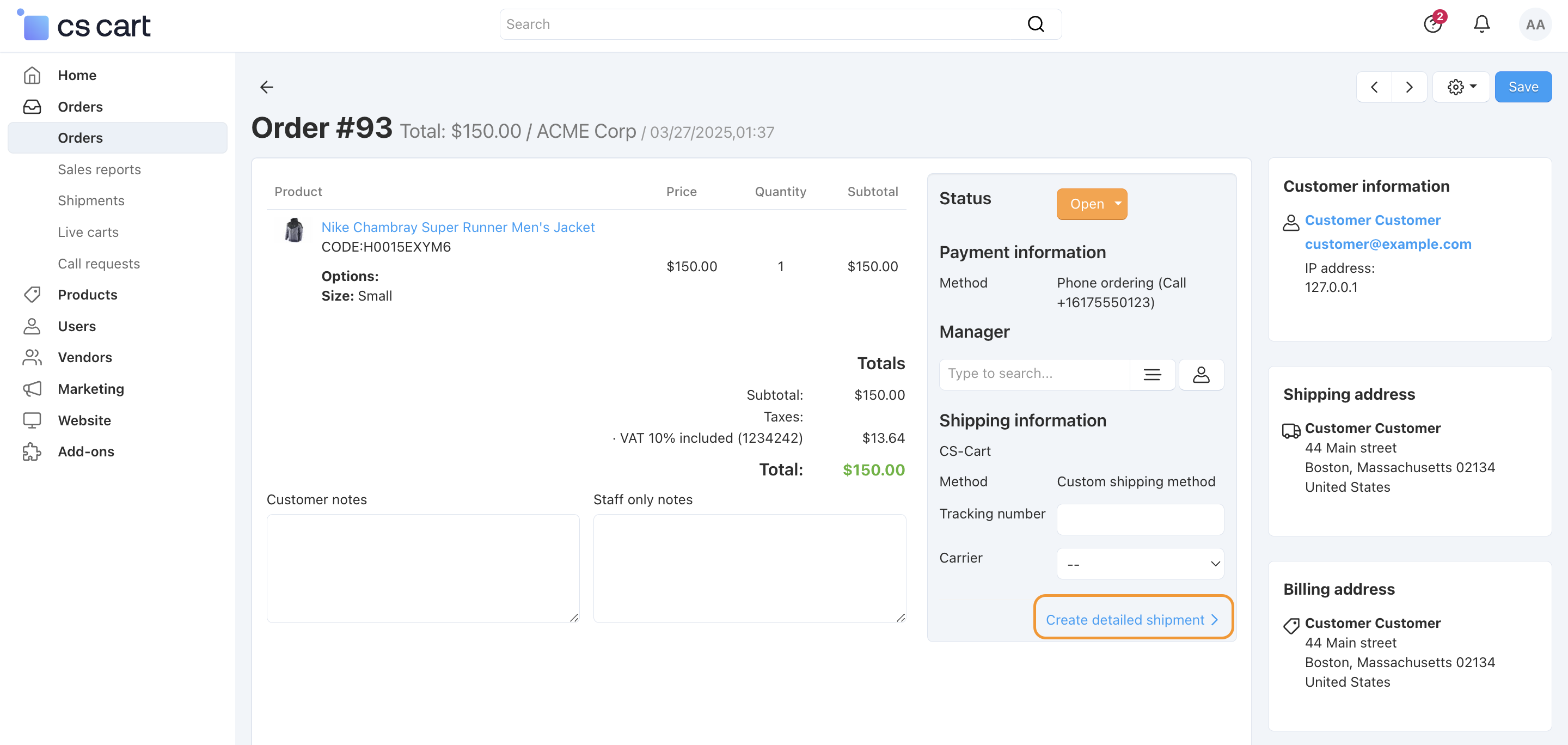Open the help icon with badge 2
The width and height of the screenshot is (1568, 745).
pyautogui.click(x=1432, y=25)
